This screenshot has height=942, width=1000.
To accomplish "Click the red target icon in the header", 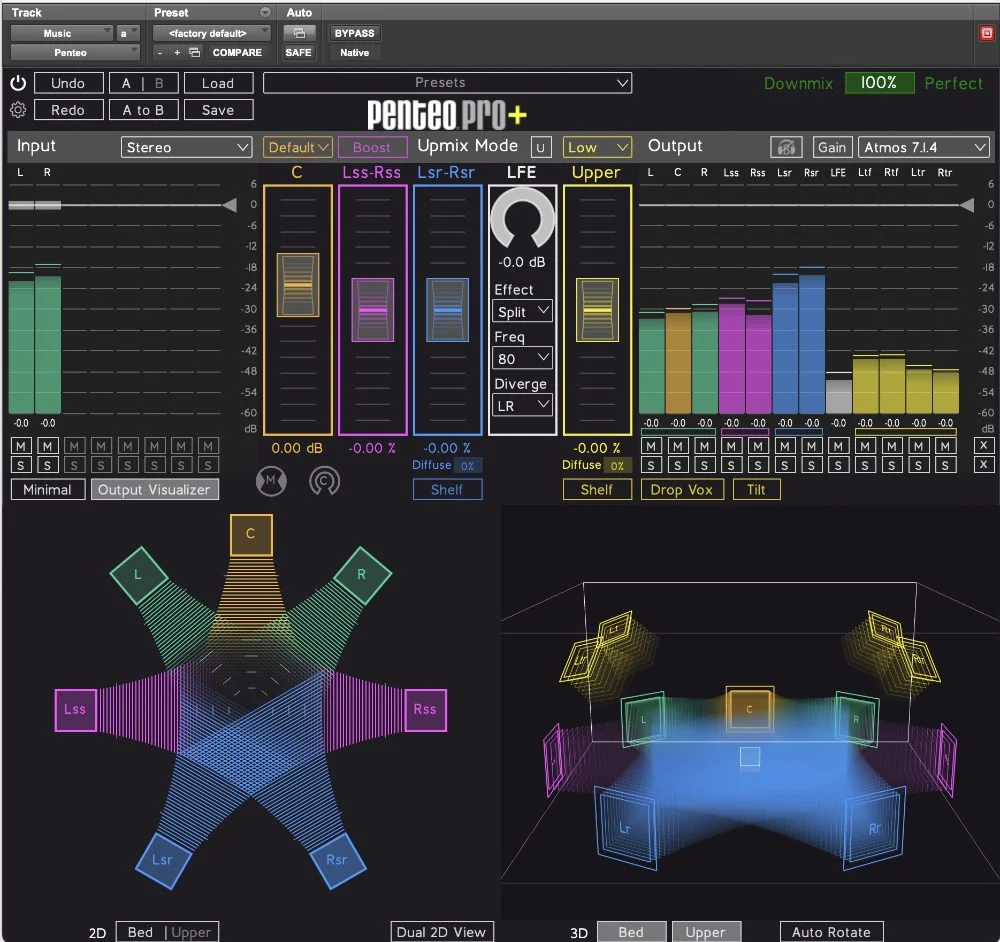I will pyautogui.click(x=987, y=33).
